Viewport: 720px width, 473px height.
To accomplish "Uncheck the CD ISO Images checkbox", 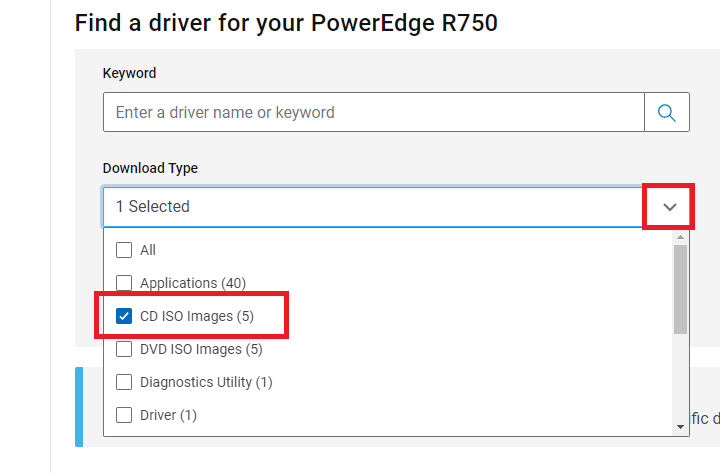I will (124, 316).
